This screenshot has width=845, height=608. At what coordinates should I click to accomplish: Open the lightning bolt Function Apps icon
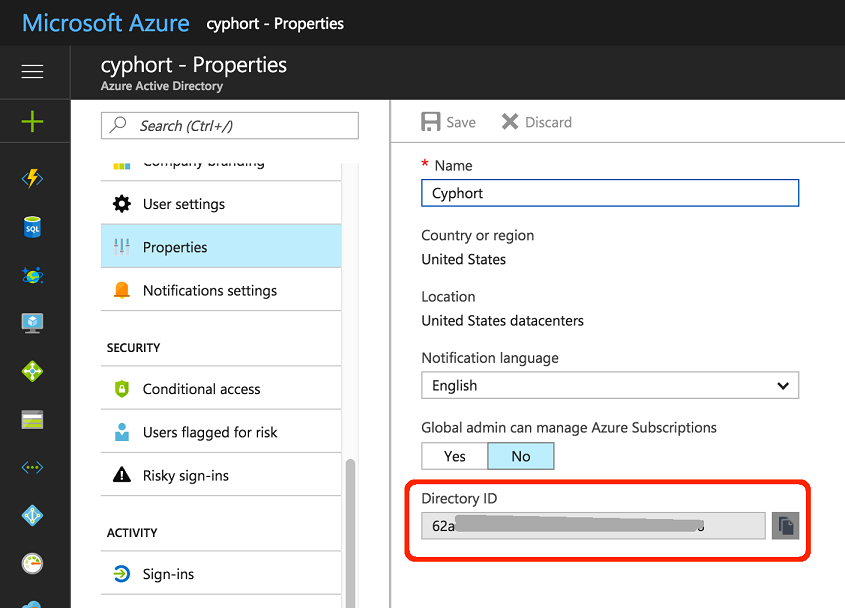(32, 178)
